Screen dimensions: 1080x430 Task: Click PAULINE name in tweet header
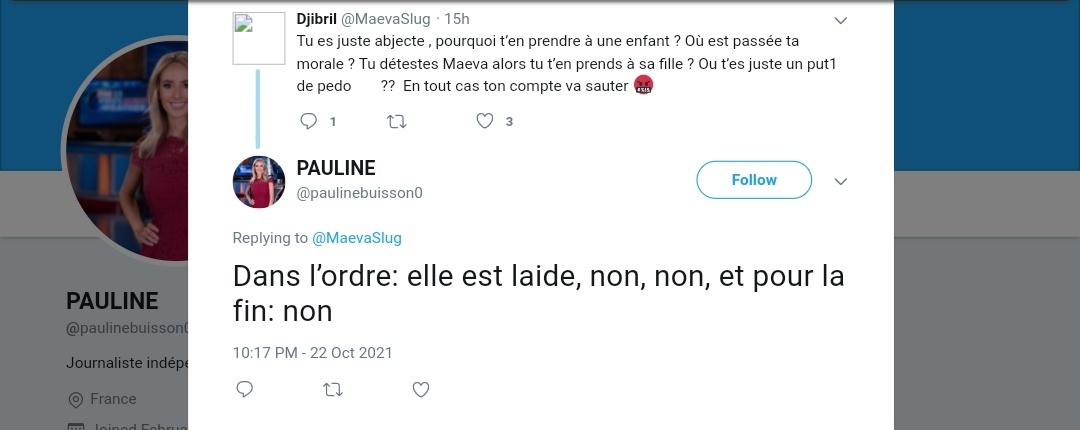pos(336,168)
